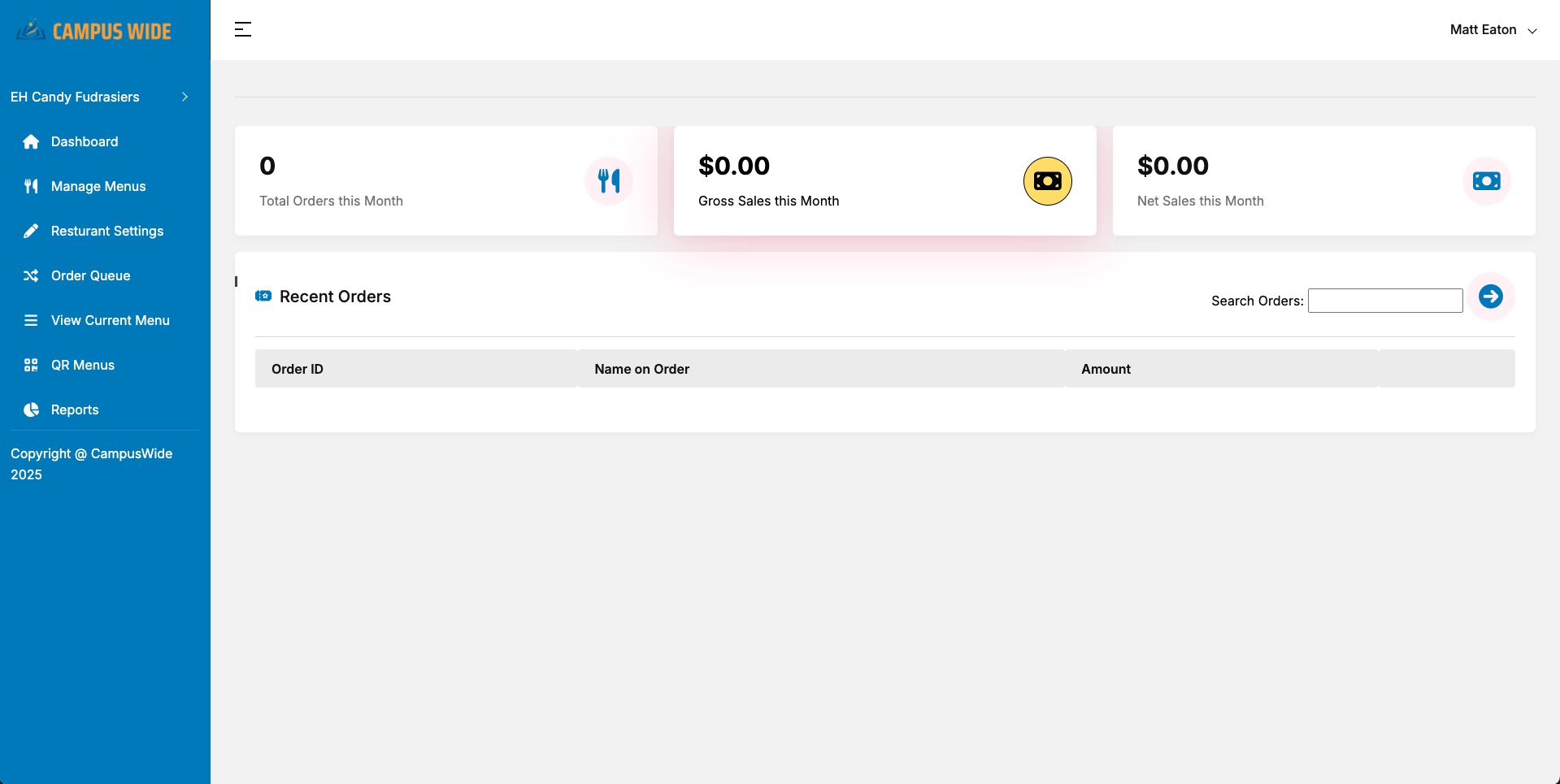Focus the Search Orders text field
The width and height of the screenshot is (1560, 784).
[1384, 301]
